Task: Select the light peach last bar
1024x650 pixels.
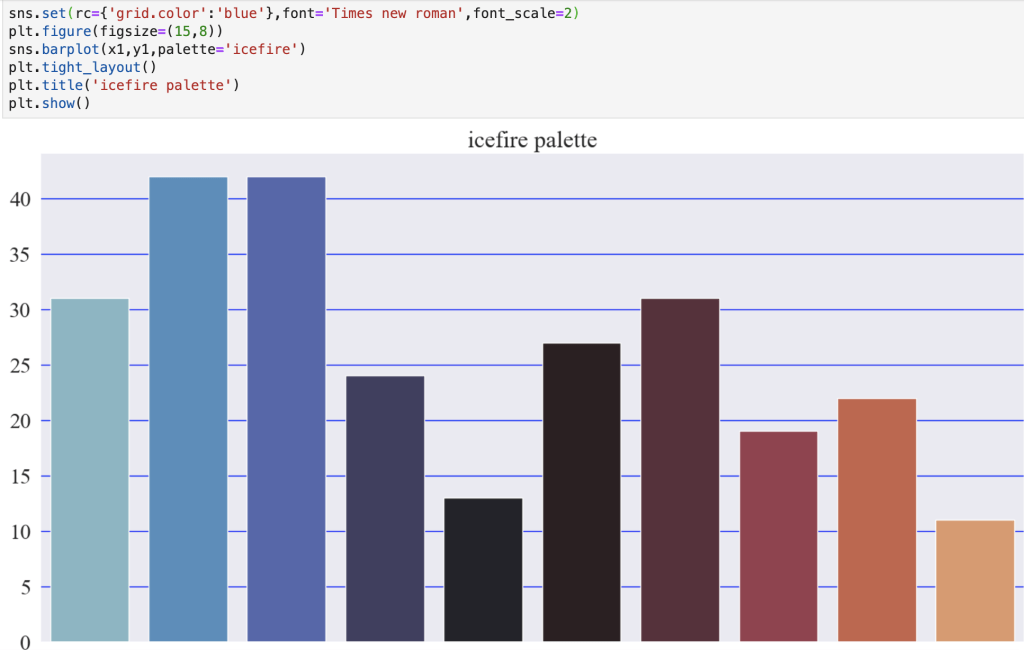Action: [975, 580]
